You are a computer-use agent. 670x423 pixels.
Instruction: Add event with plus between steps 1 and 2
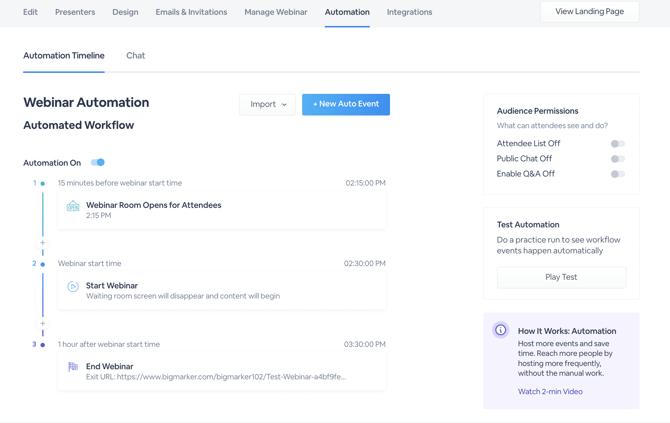[43, 243]
